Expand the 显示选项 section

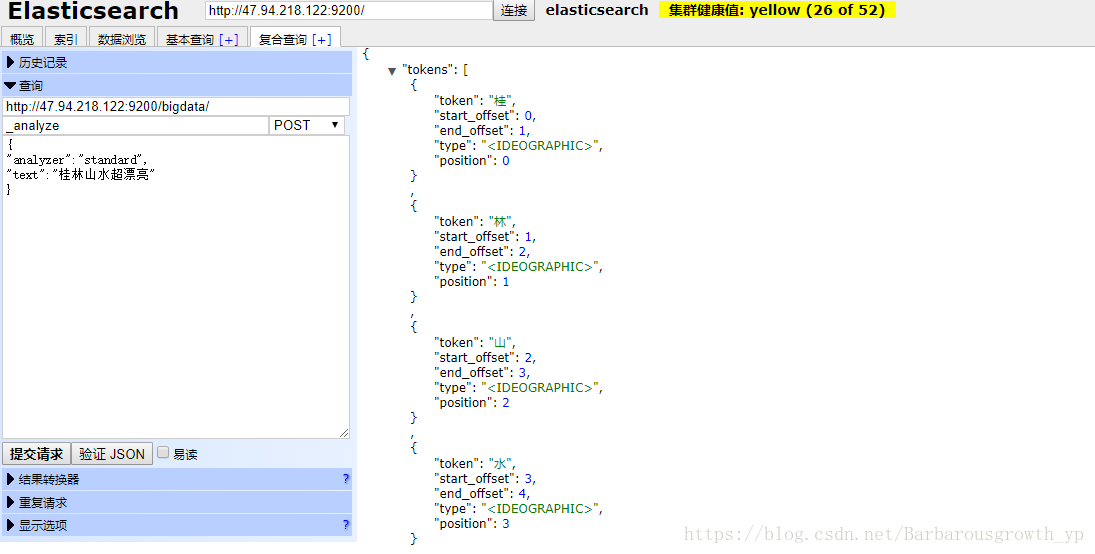pos(177,525)
